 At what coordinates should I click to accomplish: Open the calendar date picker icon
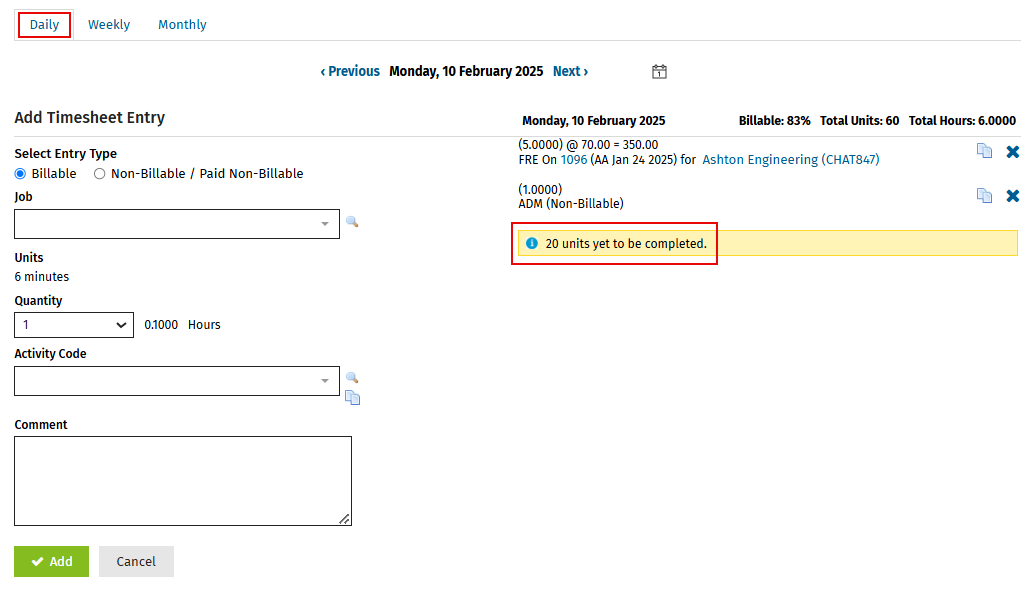click(x=659, y=72)
